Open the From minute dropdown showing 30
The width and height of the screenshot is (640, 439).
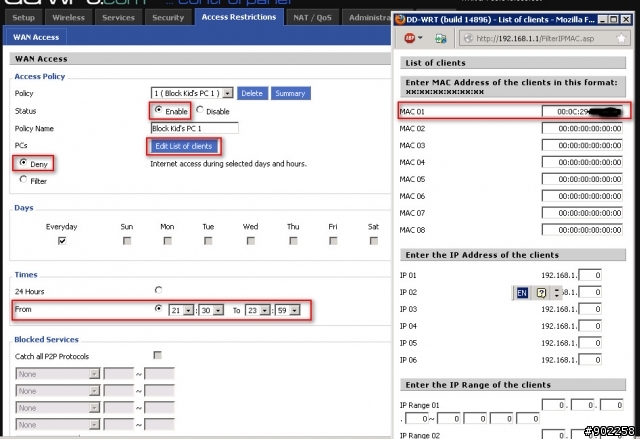tap(211, 310)
